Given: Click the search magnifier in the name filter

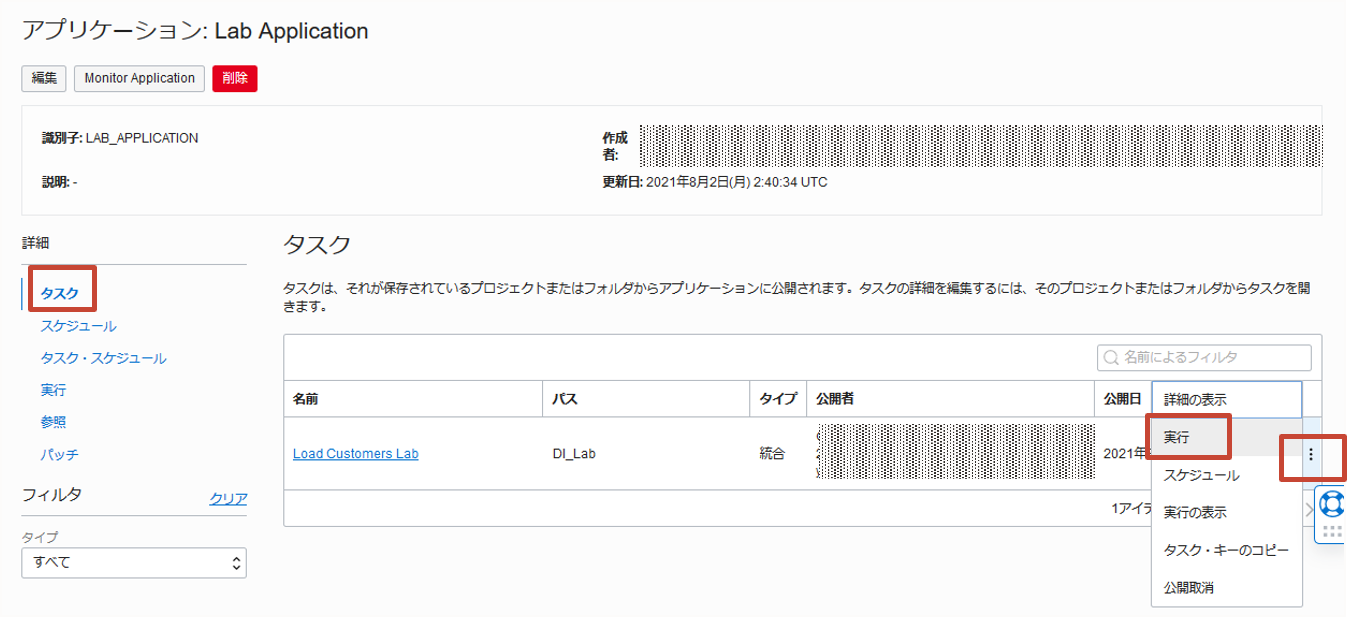Looking at the screenshot, I should pos(1111,358).
